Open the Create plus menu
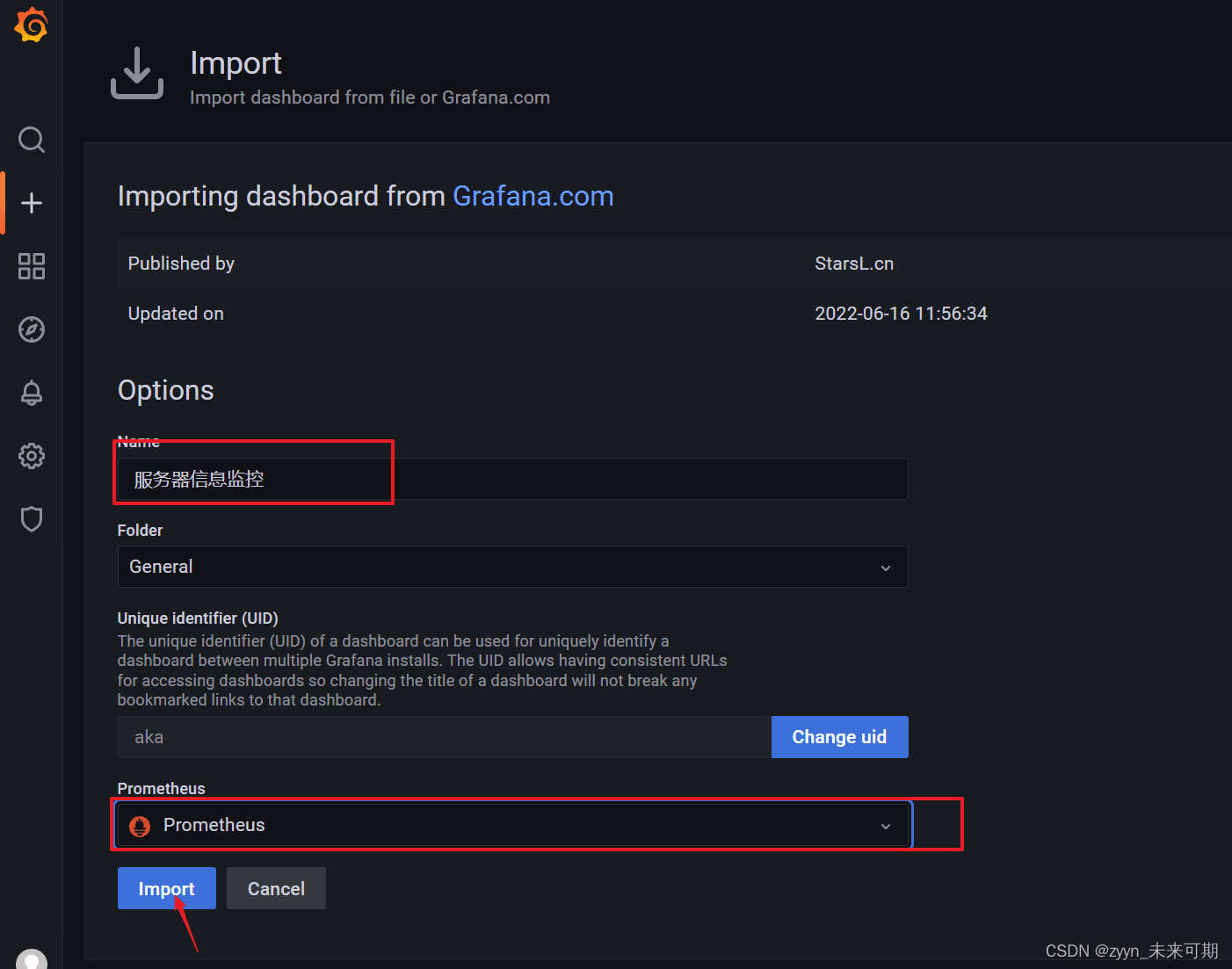The height and width of the screenshot is (969, 1232). point(32,203)
